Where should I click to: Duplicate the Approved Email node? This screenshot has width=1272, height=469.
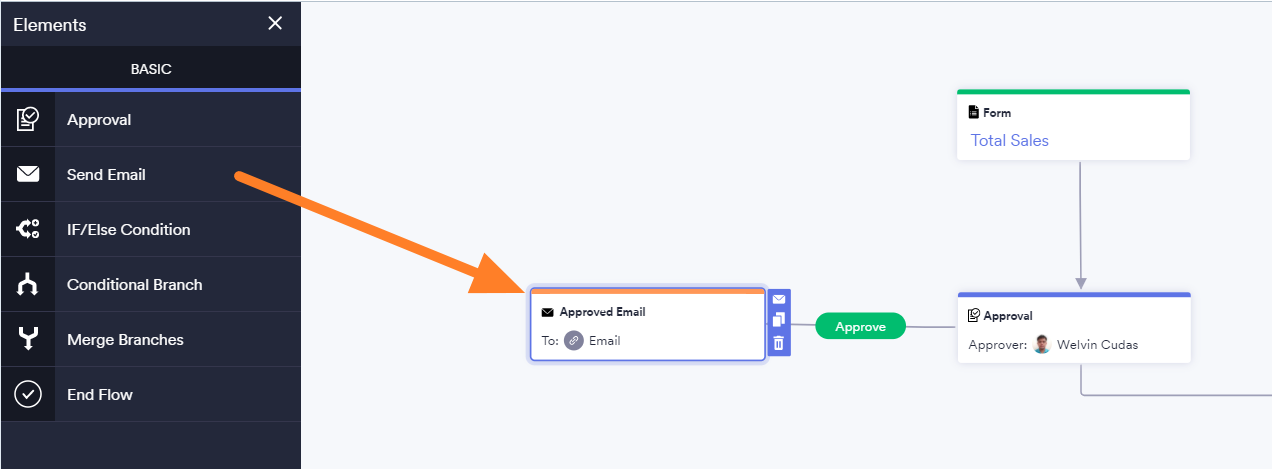pyautogui.click(x=779, y=320)
